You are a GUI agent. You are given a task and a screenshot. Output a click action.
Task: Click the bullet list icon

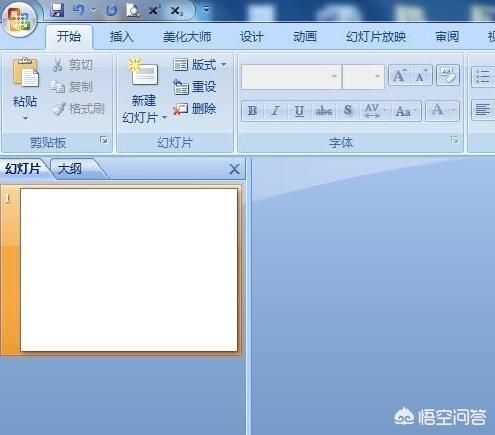pos(482,77)
